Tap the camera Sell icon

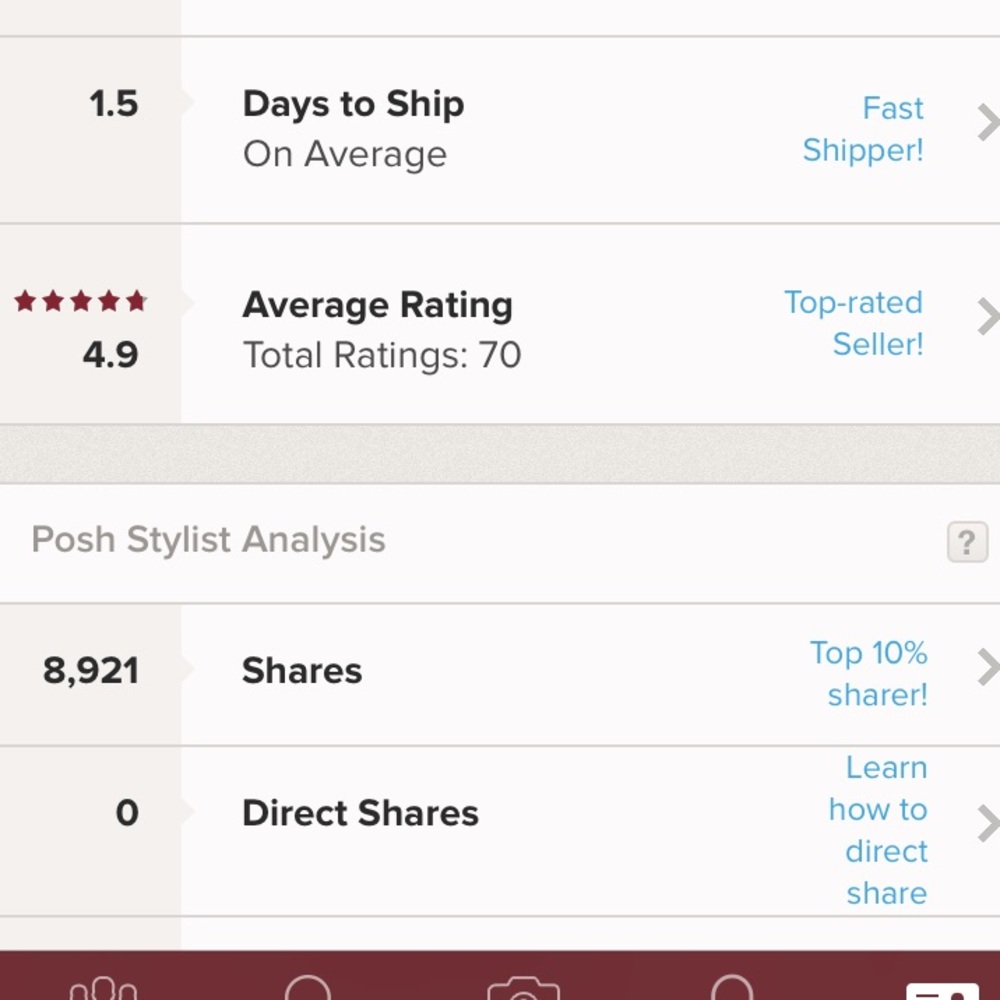tap(520, 990)
